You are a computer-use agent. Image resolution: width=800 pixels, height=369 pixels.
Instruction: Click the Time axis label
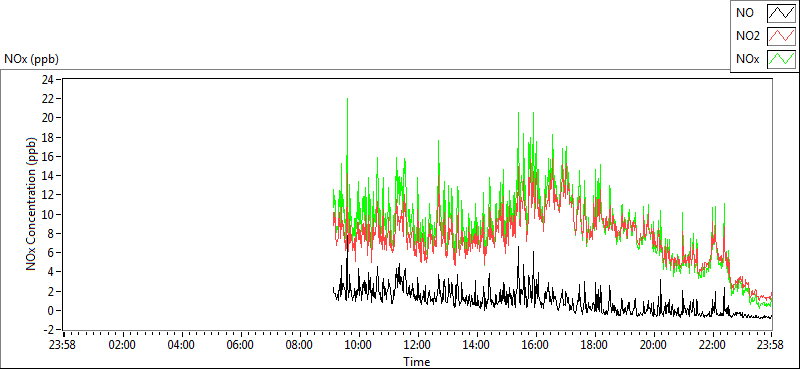417,362
